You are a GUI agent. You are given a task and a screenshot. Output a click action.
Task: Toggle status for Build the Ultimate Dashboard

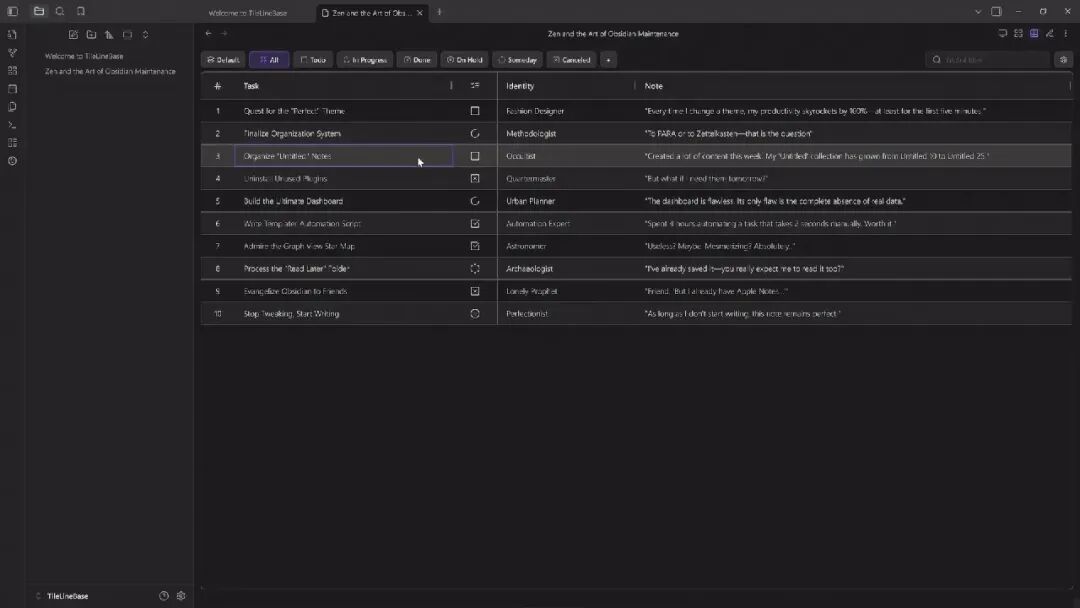click(x=475, y=201)
